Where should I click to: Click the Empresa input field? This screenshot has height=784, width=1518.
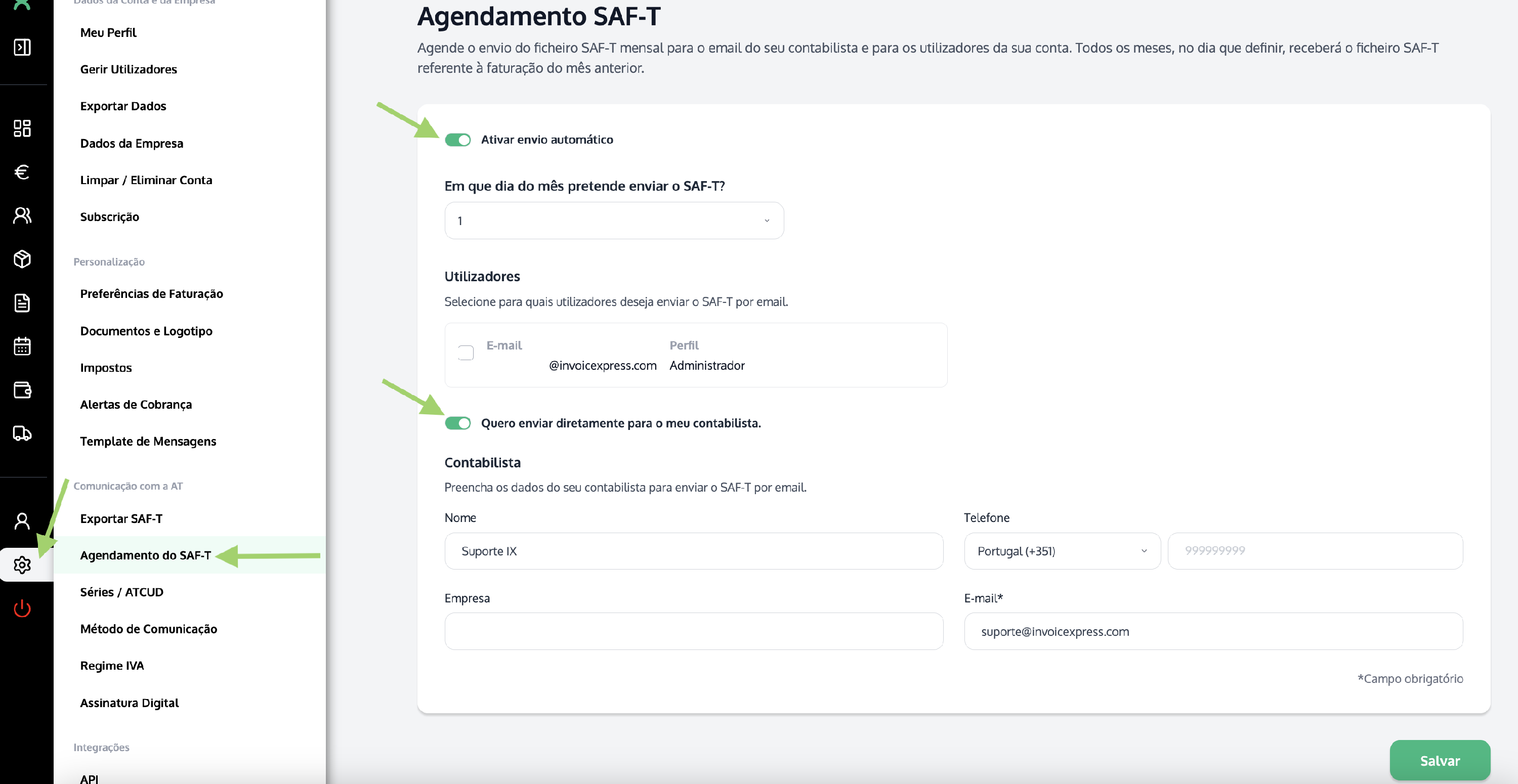(694, 632)
